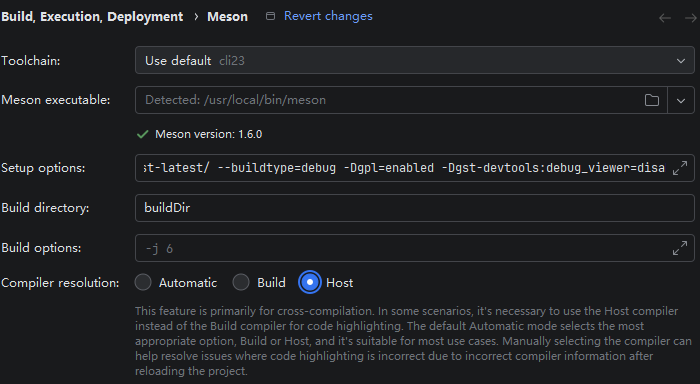The height and width of the screenshot is (384, 700).
Task: Expand the Setup options field editor
Action: coord(680,168)
